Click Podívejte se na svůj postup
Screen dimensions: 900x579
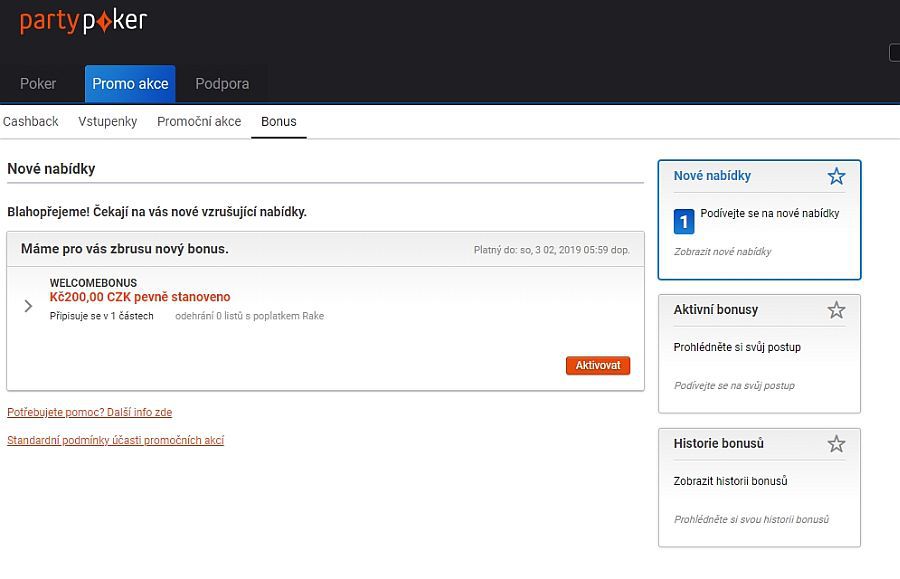coord(734,386)
